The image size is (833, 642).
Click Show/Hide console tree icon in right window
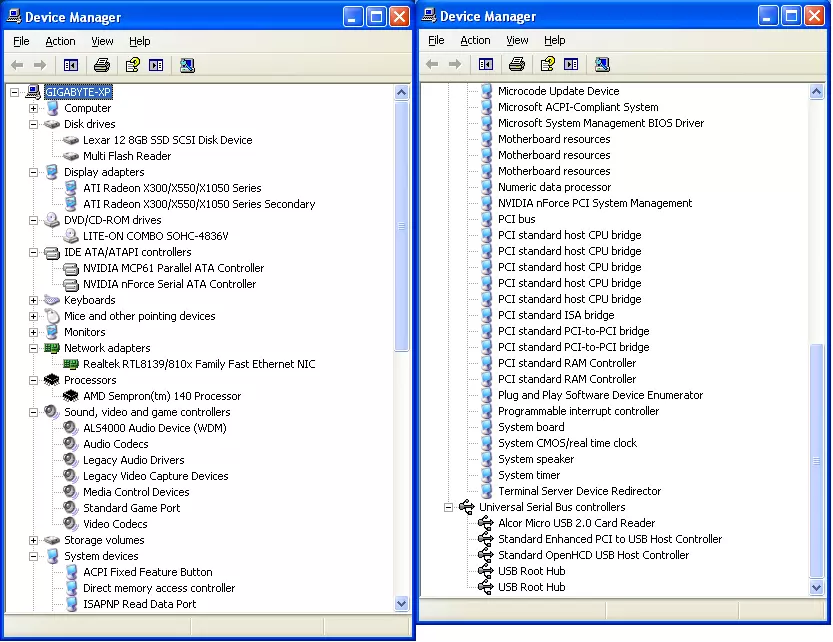(x=486, y=64)
